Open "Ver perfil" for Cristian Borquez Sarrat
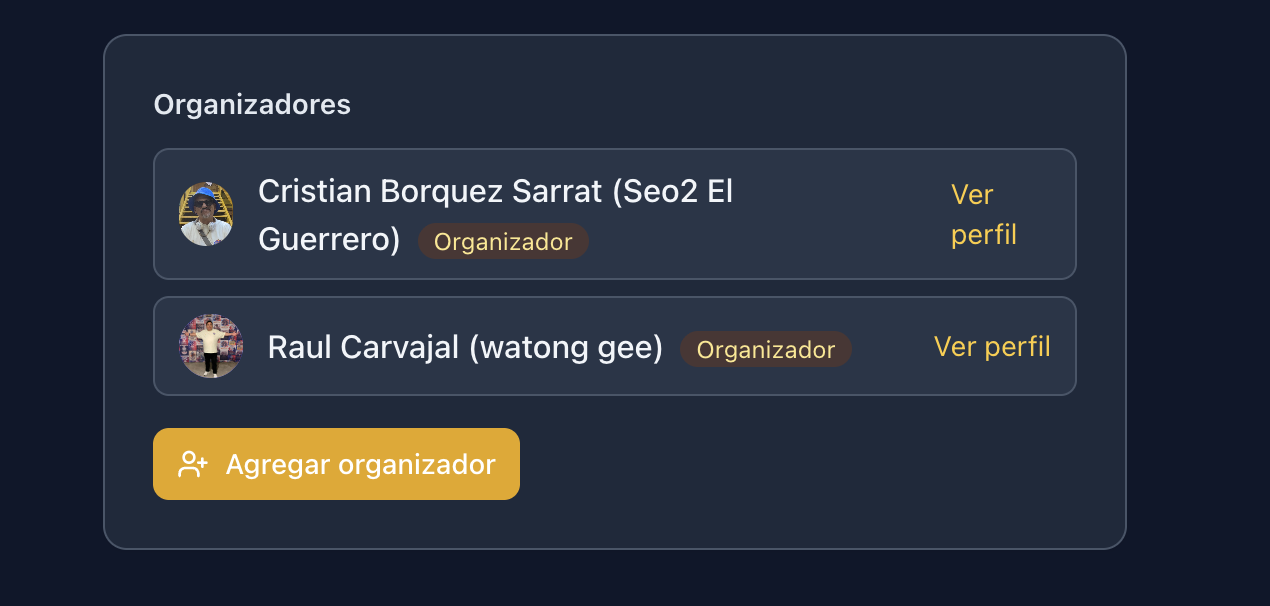 [983, 214]
